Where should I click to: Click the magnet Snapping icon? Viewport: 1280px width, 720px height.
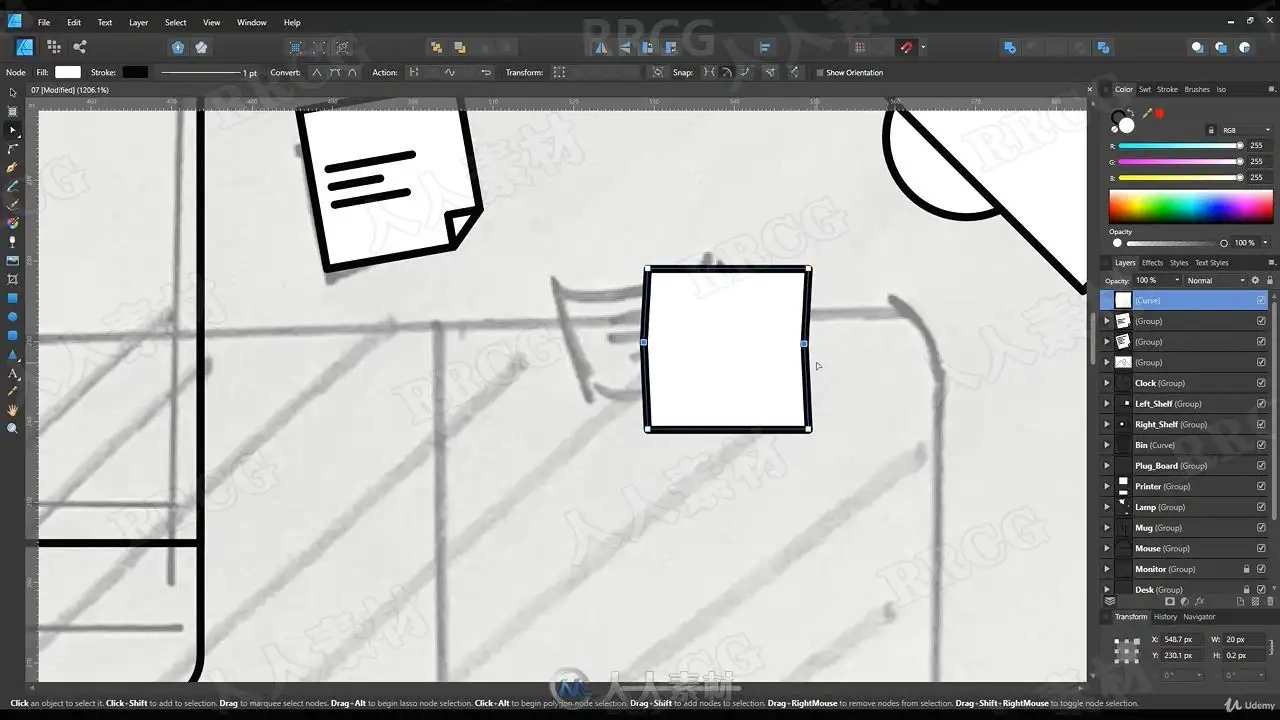[905, 47]
